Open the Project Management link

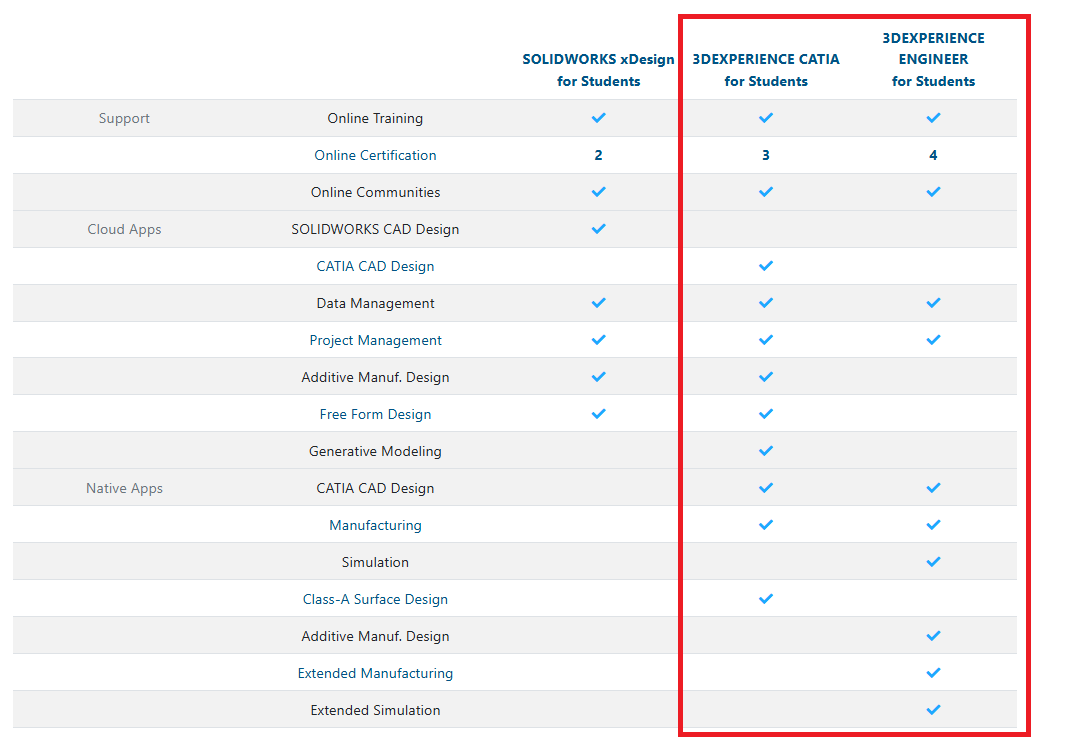coord(375,340)
